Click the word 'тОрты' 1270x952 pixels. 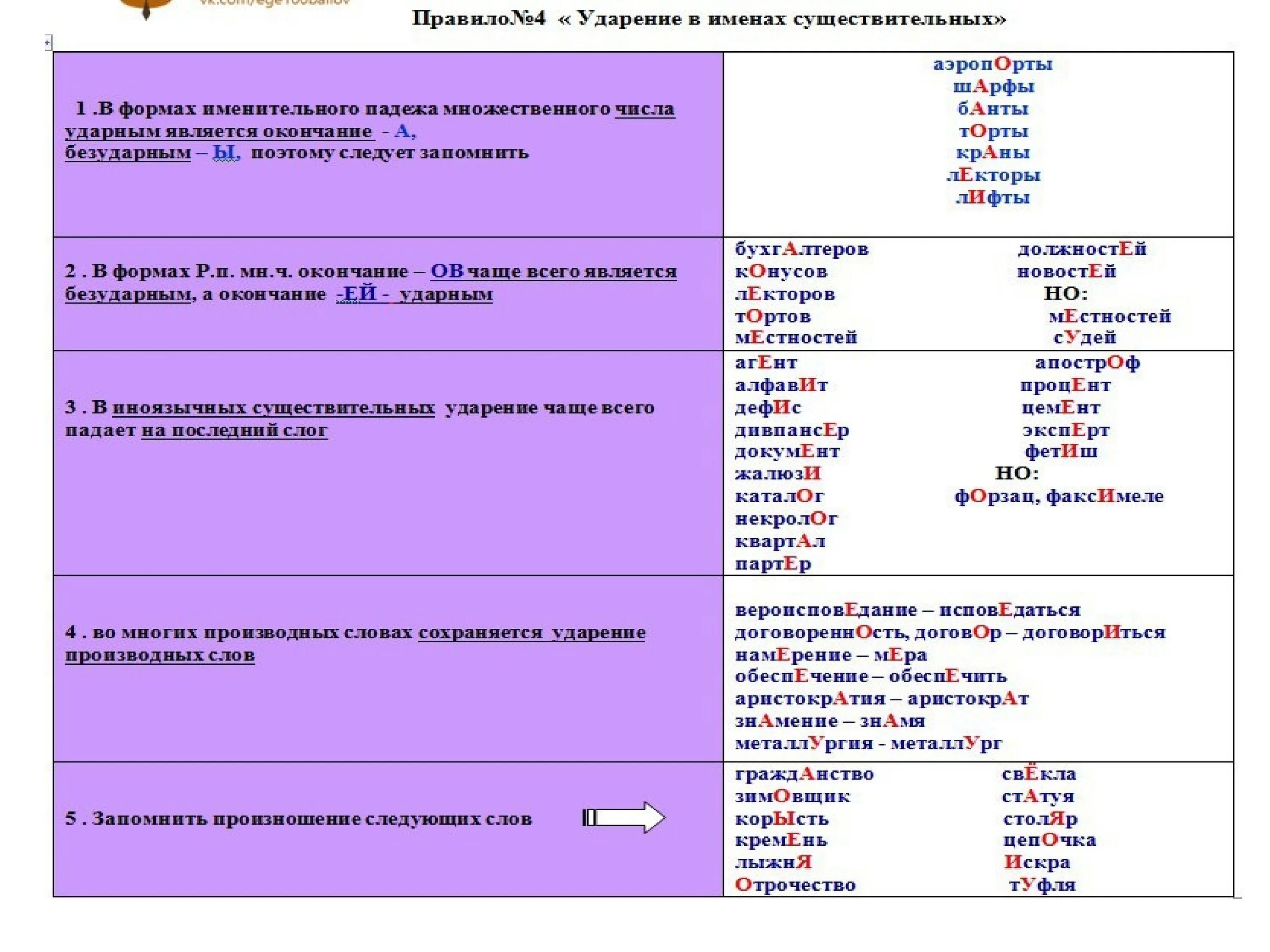click(993, 131)
